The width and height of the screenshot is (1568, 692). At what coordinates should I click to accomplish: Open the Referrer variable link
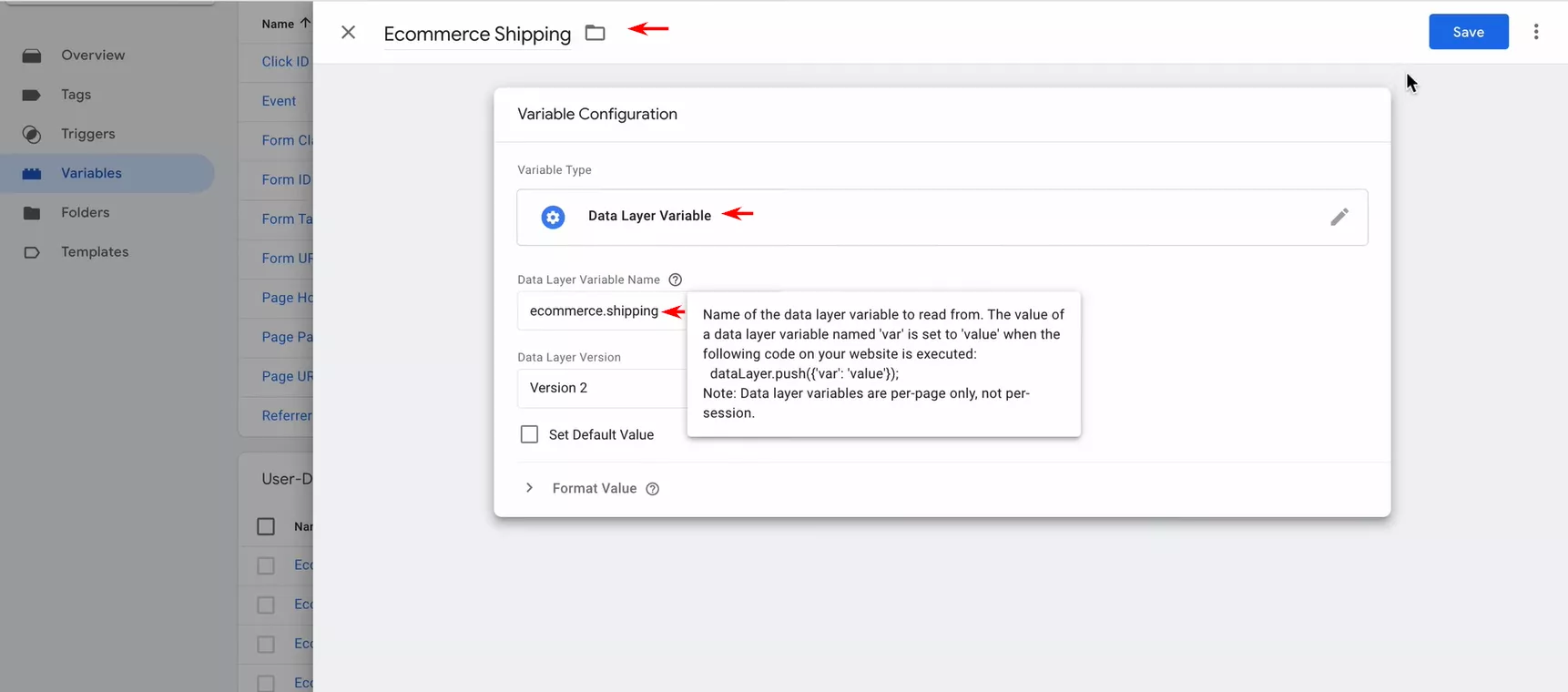click(x=287, y=415)
